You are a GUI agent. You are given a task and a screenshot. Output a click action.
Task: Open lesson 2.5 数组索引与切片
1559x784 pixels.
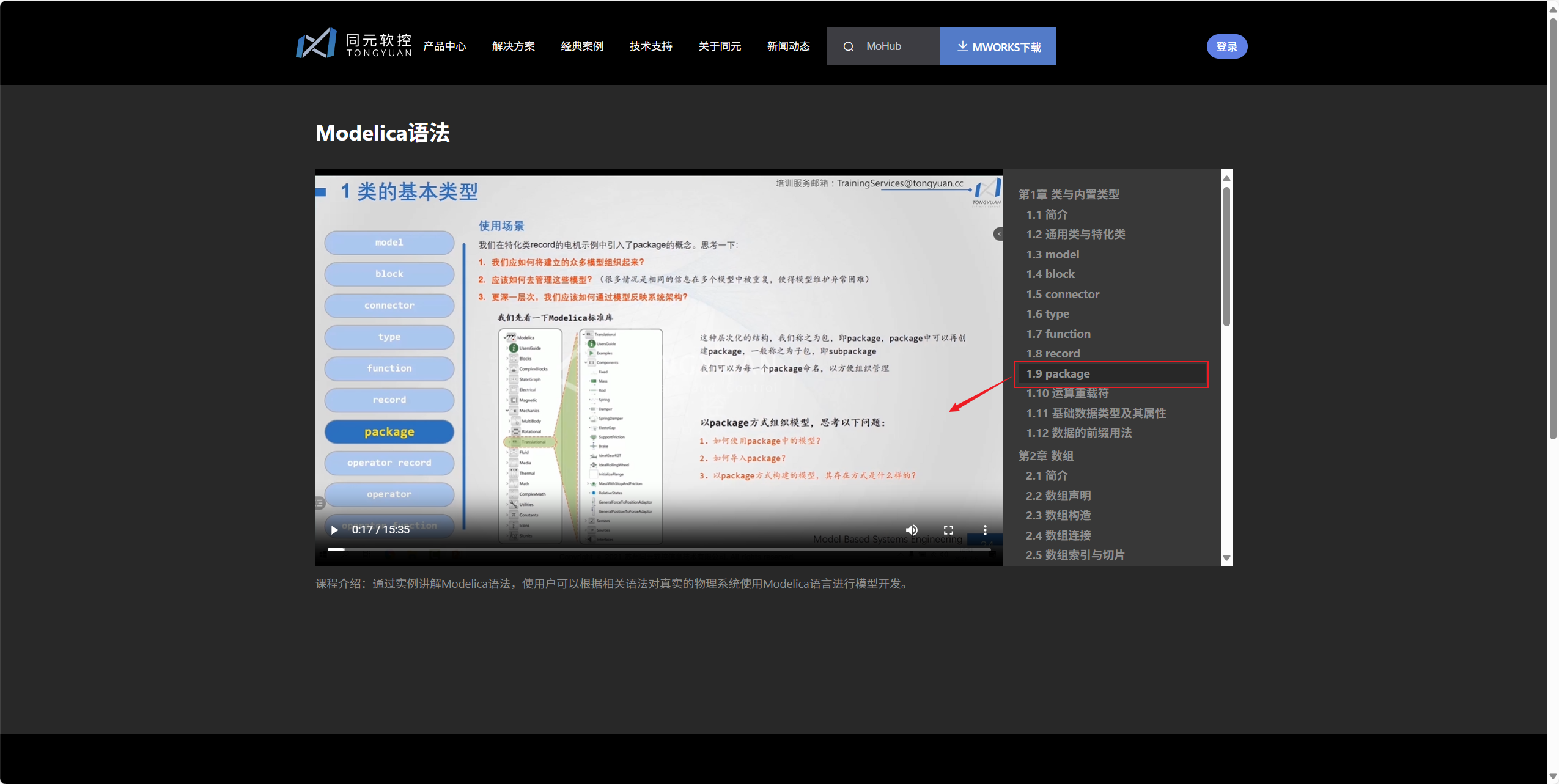point(1075,555)
